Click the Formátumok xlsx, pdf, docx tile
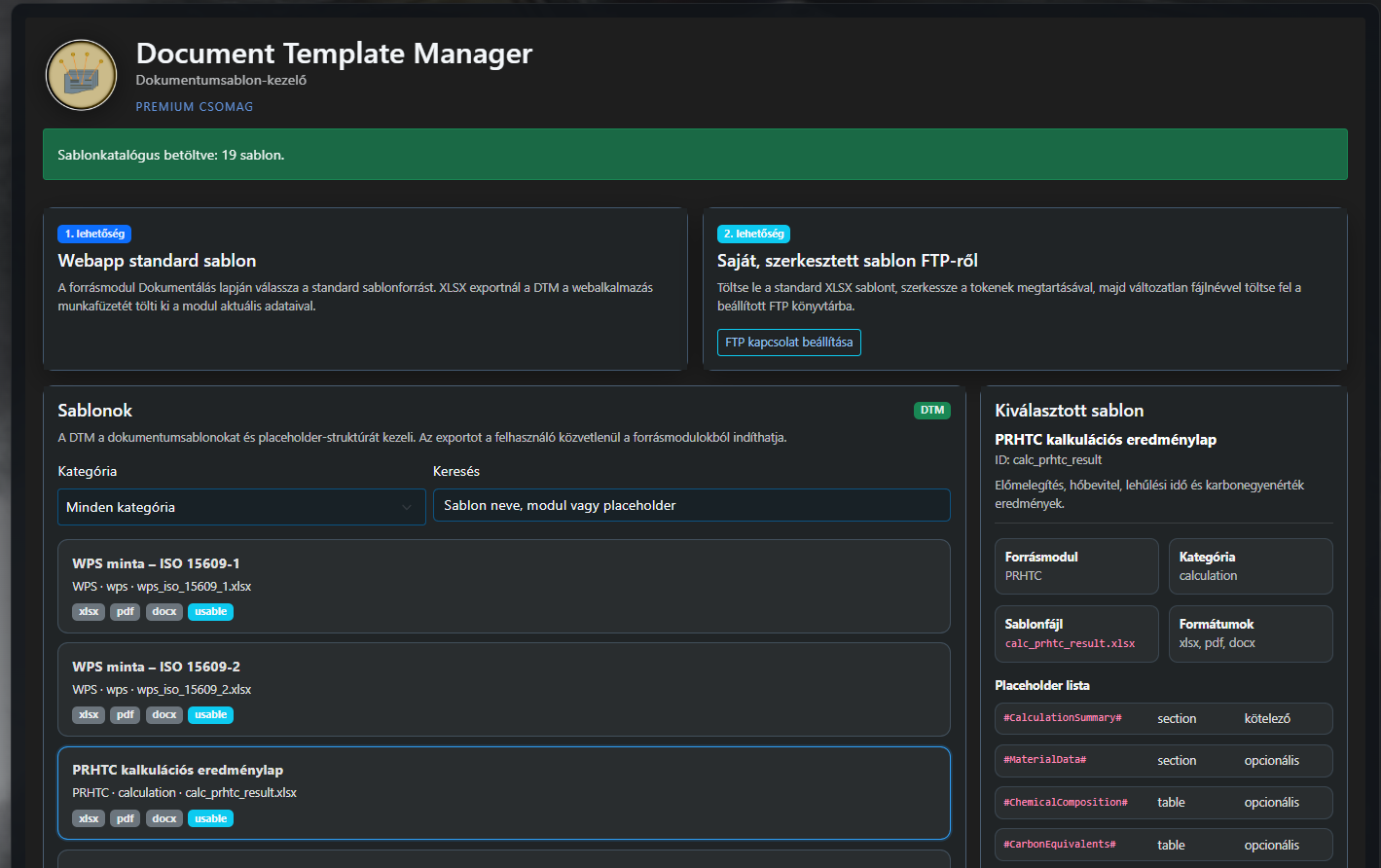1381x868 pixels. coord(1251,633)
